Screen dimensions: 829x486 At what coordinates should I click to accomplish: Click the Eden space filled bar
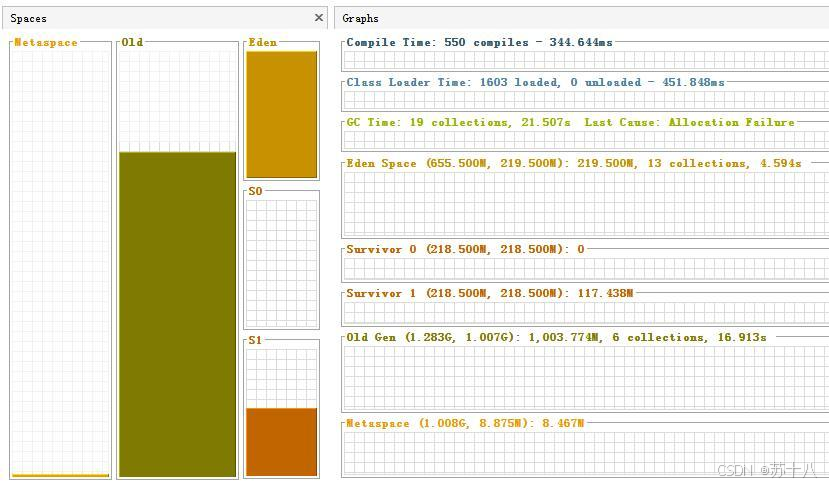282,114
